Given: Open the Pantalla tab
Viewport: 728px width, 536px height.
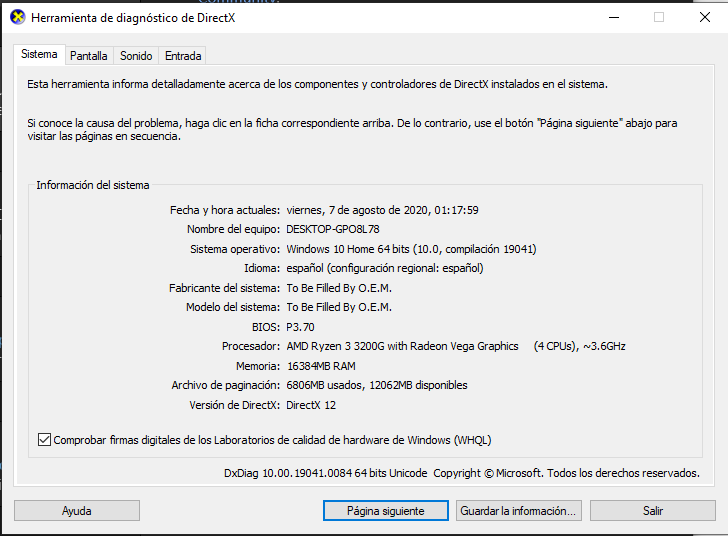Looking at the screenshot, I should (x=89, y=56).
